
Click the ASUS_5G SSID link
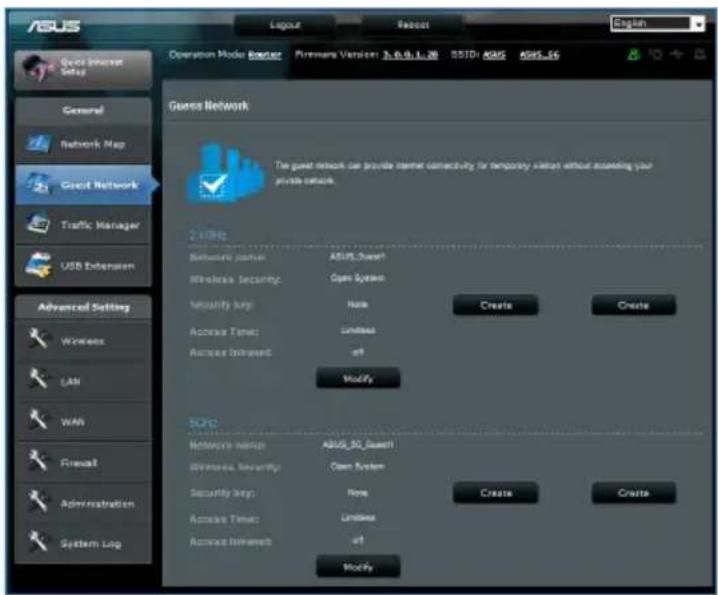(x=539, y=55)
